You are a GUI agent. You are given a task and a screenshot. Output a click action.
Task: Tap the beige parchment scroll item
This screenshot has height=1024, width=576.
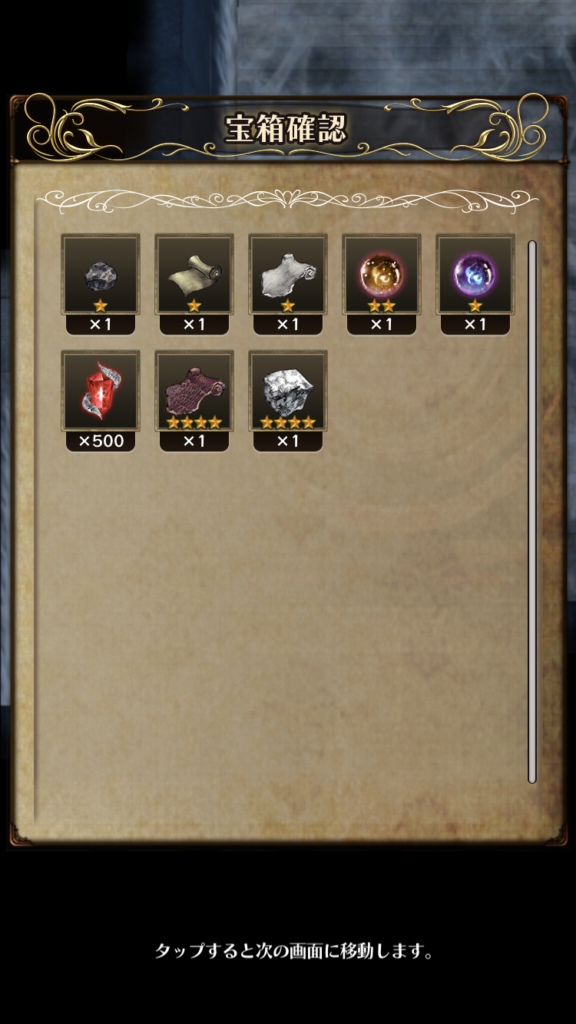click(x=194, y=274)
